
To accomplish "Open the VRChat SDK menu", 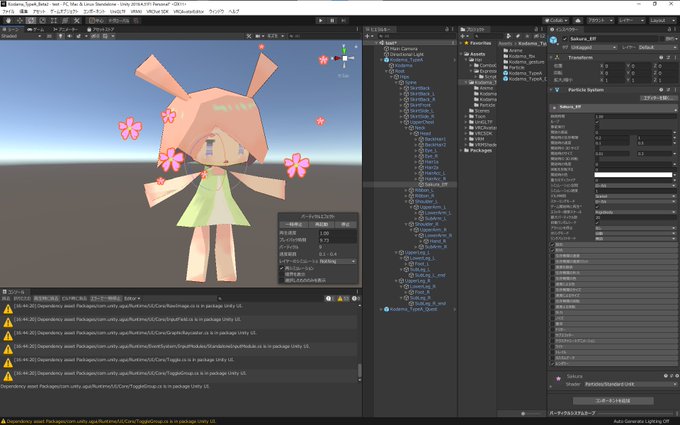I will click(x=157, y=11).
